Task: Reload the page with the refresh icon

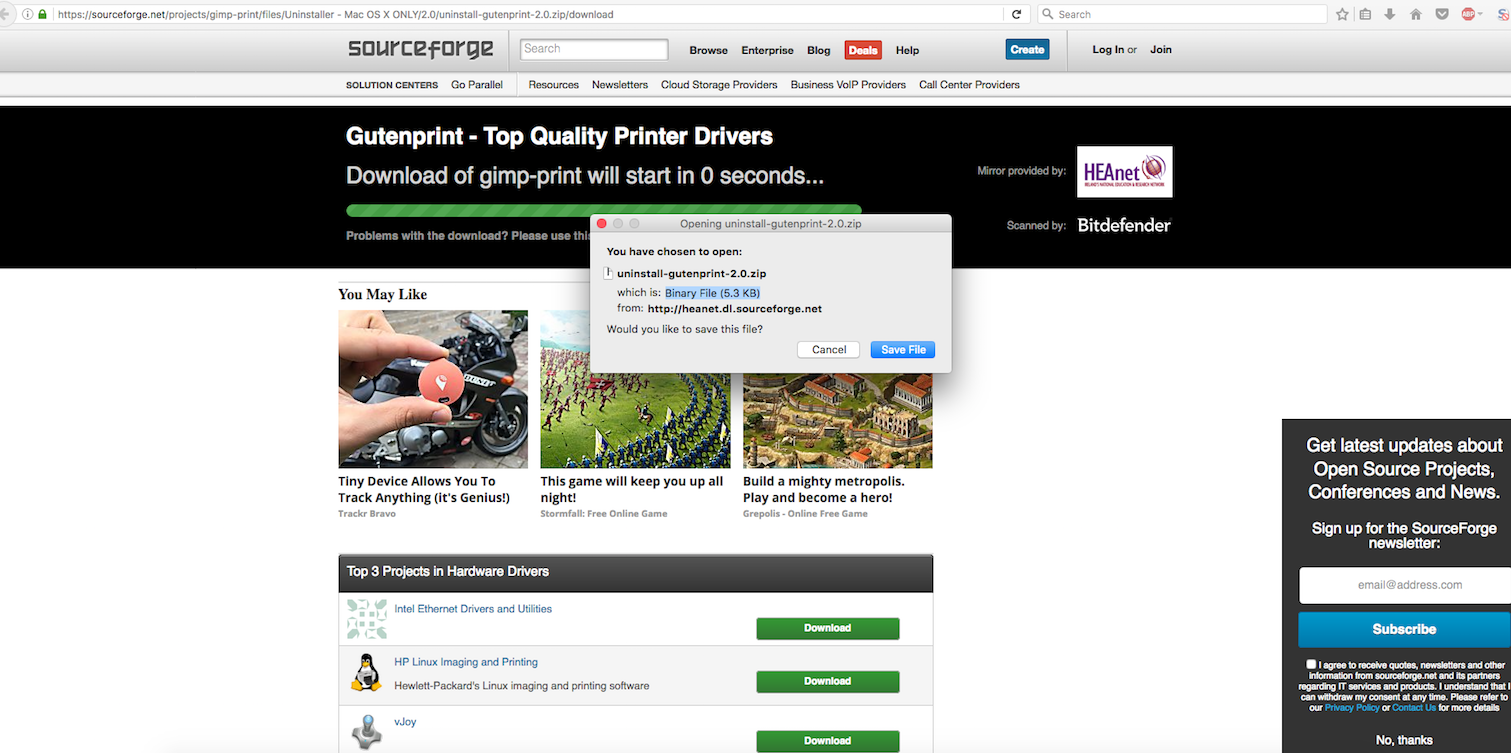Action: [1017, 14]
